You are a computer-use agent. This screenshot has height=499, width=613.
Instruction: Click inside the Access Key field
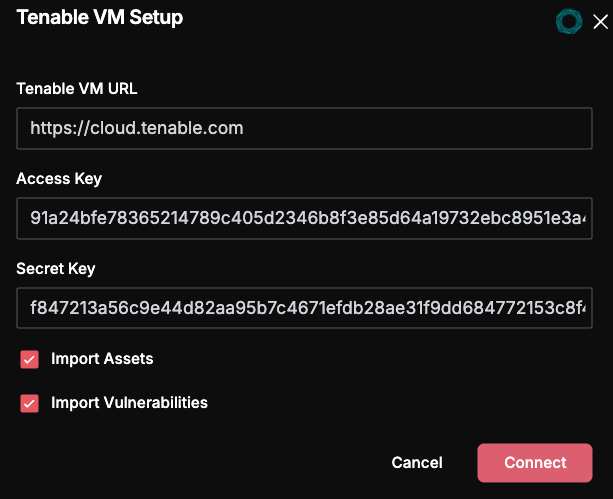coord(304,218)
